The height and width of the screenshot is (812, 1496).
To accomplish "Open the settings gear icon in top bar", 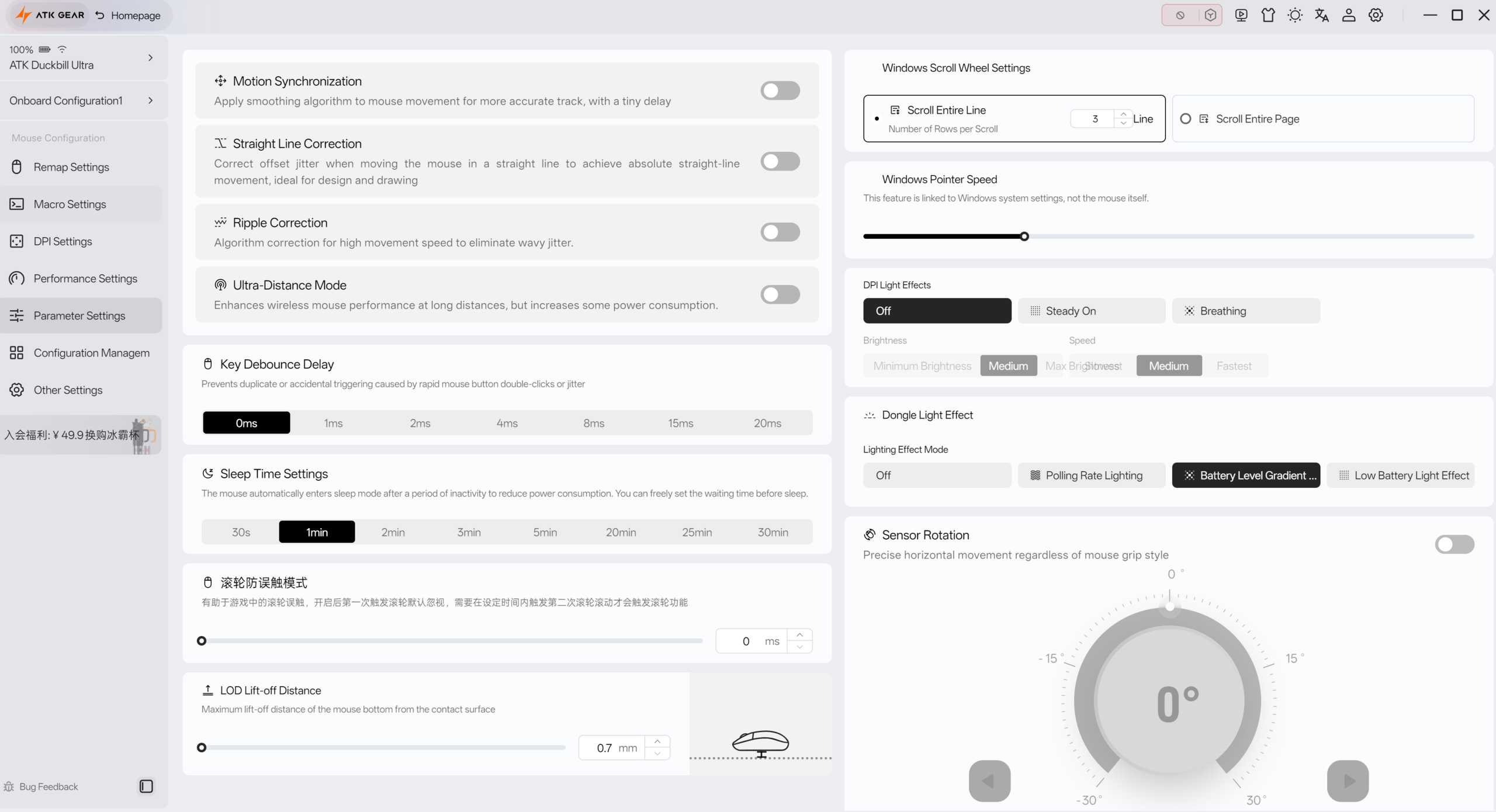I will (x=1376, y=15).
